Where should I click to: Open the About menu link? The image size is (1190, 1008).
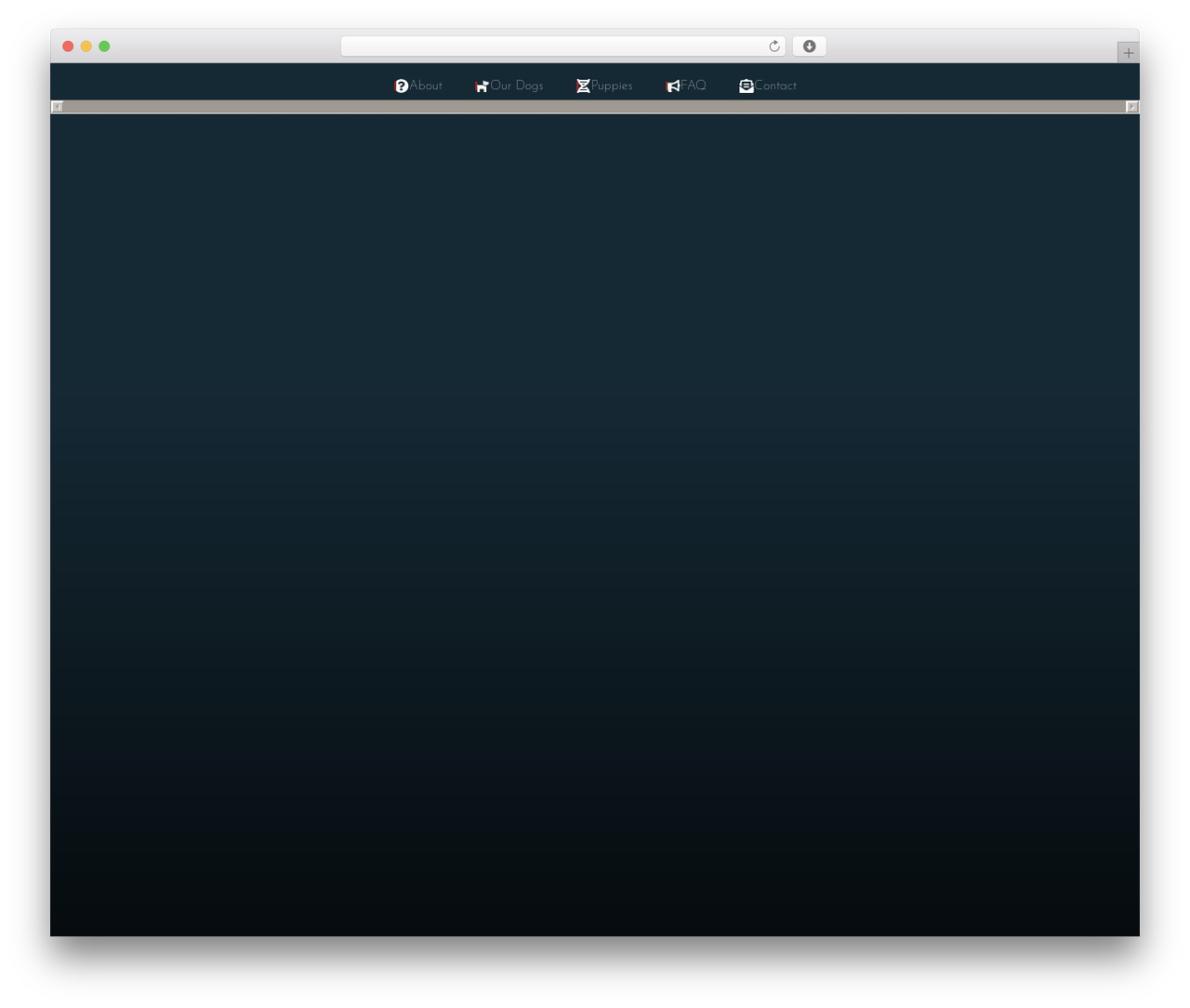tap(426, 86)
